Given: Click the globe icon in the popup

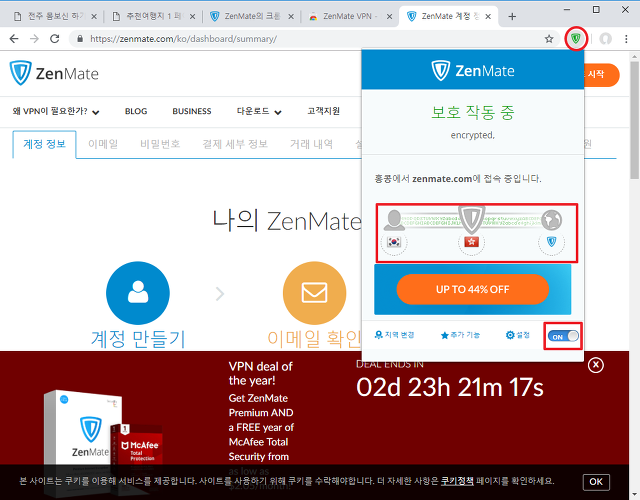Looking at the screenshot, I should pyautogui.click(x=551, y=220).
